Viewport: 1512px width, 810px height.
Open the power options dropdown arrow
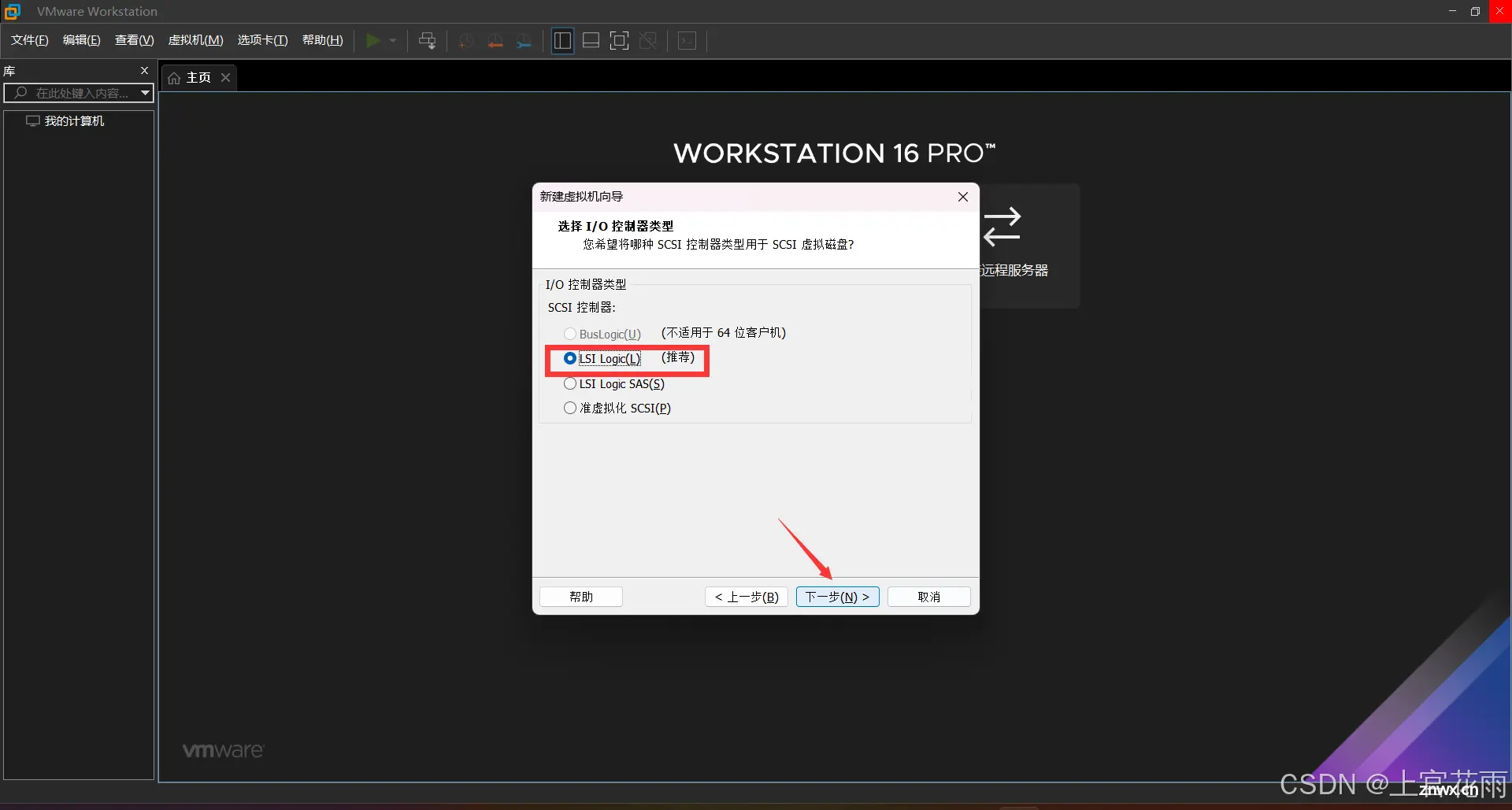(x=393, y=40)
